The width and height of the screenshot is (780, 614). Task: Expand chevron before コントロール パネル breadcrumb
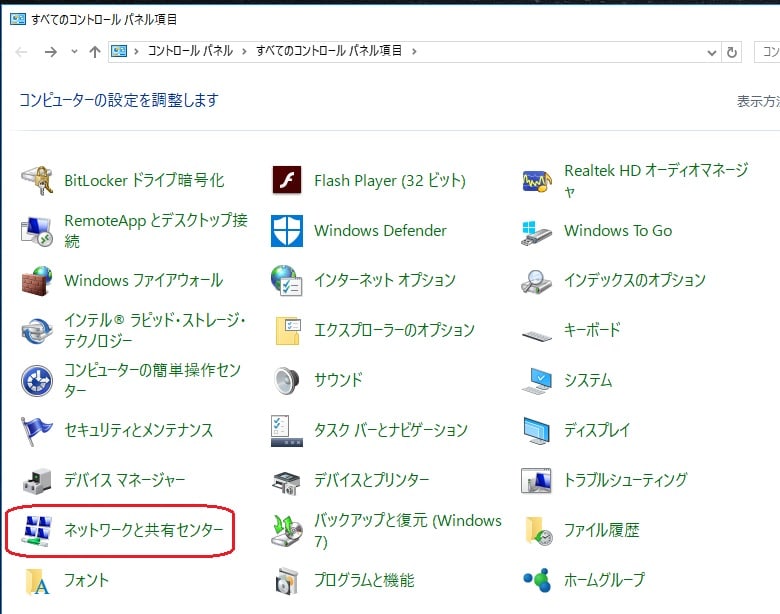[136, 51]
